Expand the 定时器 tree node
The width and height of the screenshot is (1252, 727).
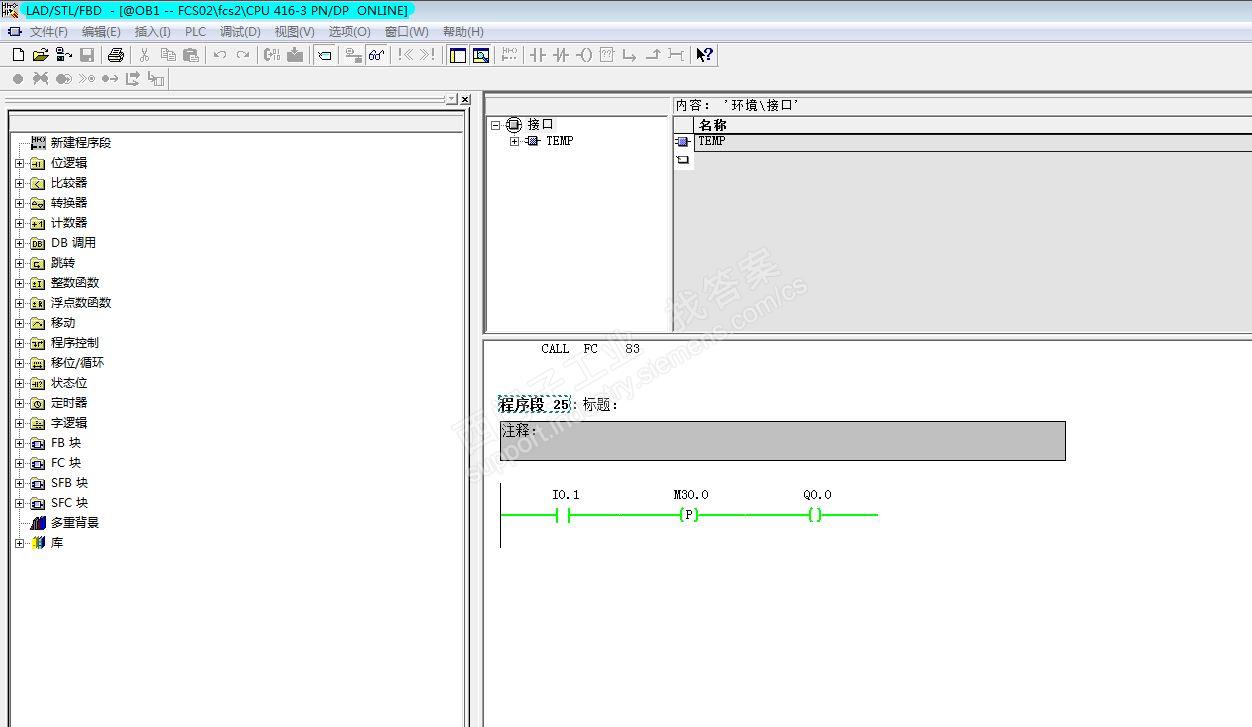(x=19, y=403)
